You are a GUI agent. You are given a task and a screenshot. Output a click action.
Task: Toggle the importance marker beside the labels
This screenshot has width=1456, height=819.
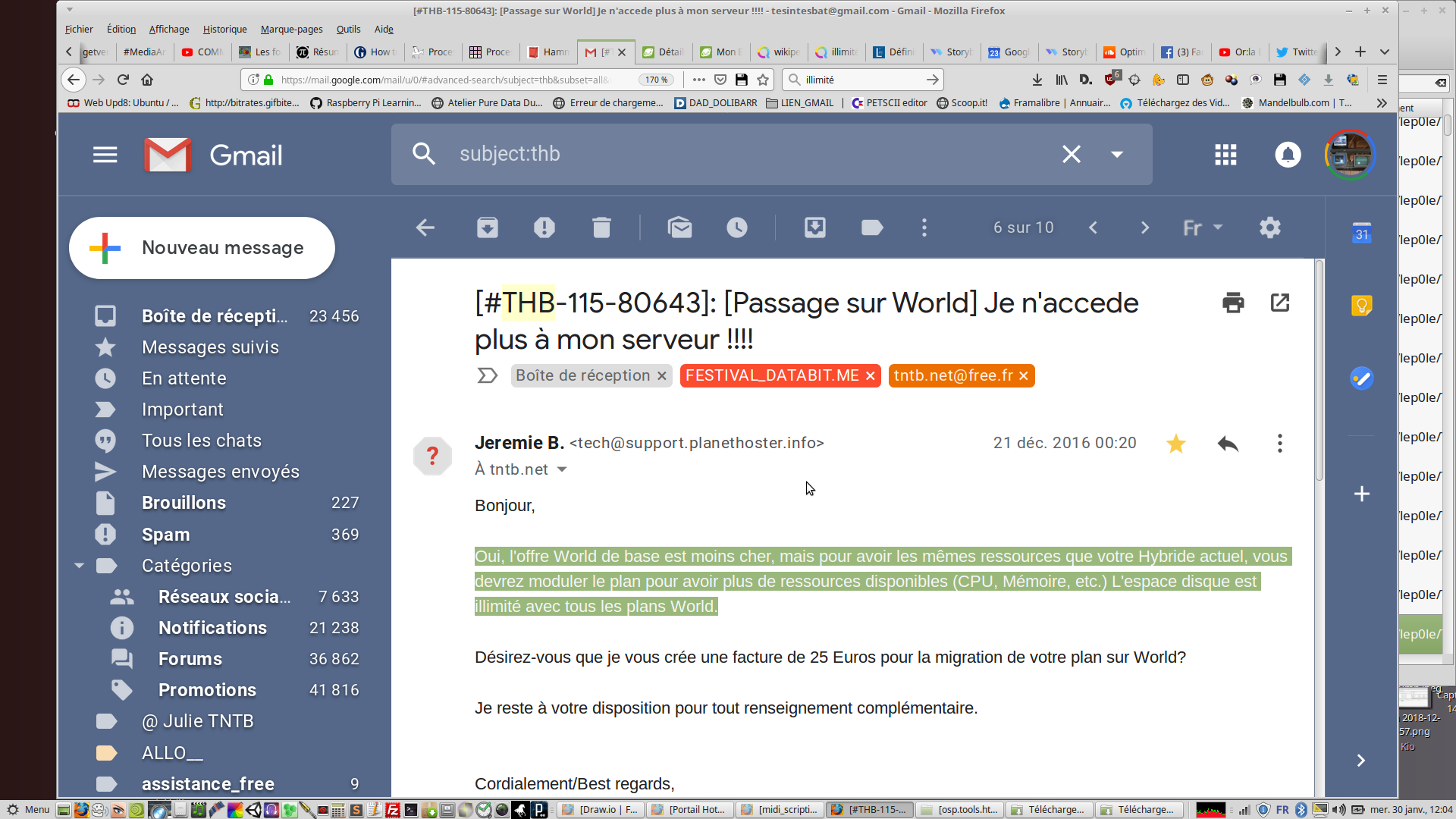pyautogui.click(x=487, y=375)
